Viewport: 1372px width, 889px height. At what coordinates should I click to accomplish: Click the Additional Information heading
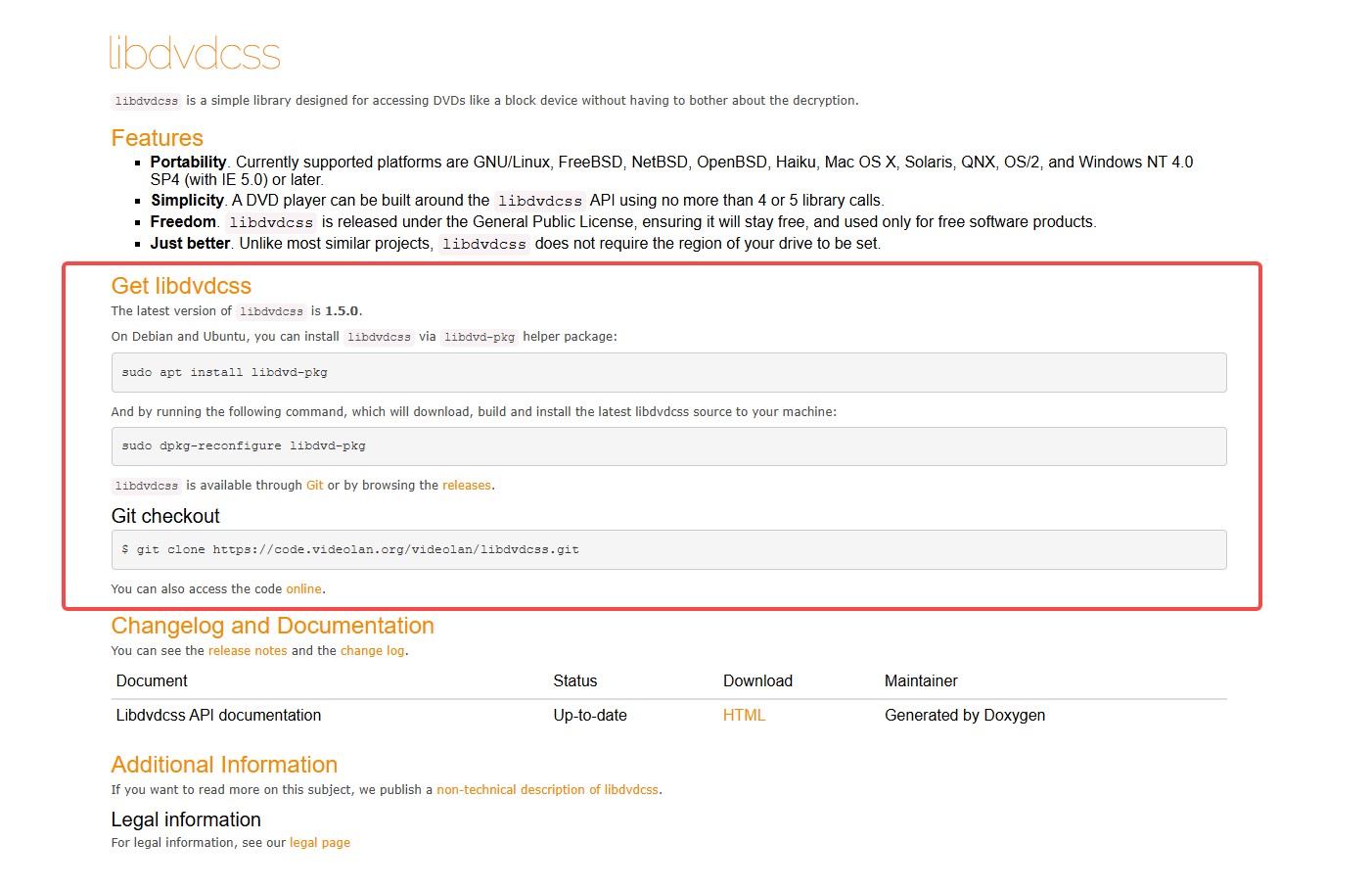[x=224, y=765]
